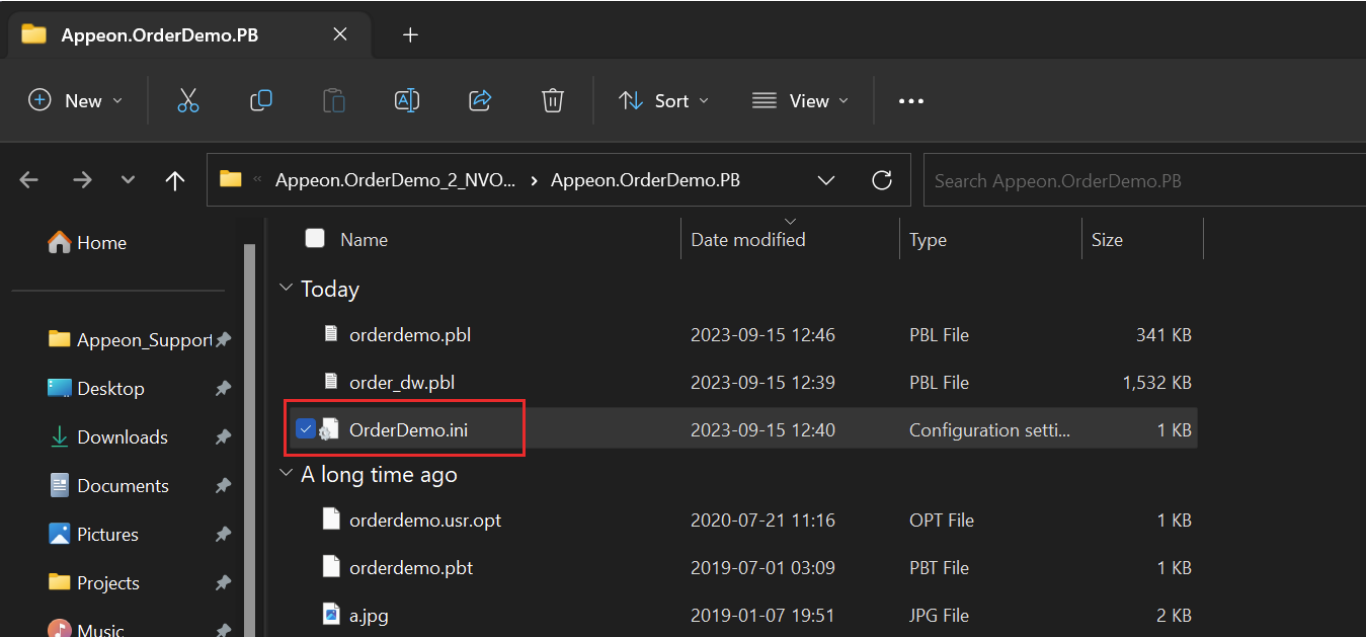The width and height of the screenshot is (1366, 637).
Task: Select the orderdemo.pbt file name
Action: point(411,568)
